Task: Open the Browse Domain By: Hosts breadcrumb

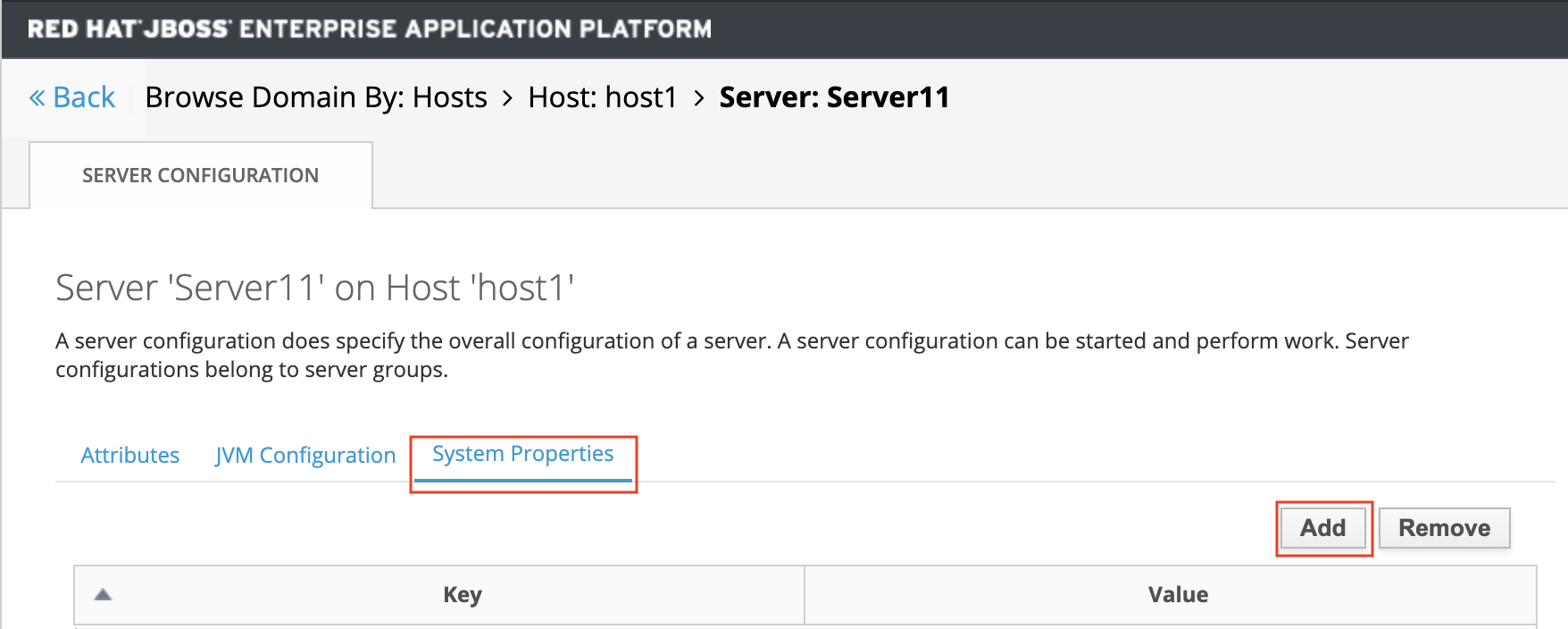Action: 316,97
